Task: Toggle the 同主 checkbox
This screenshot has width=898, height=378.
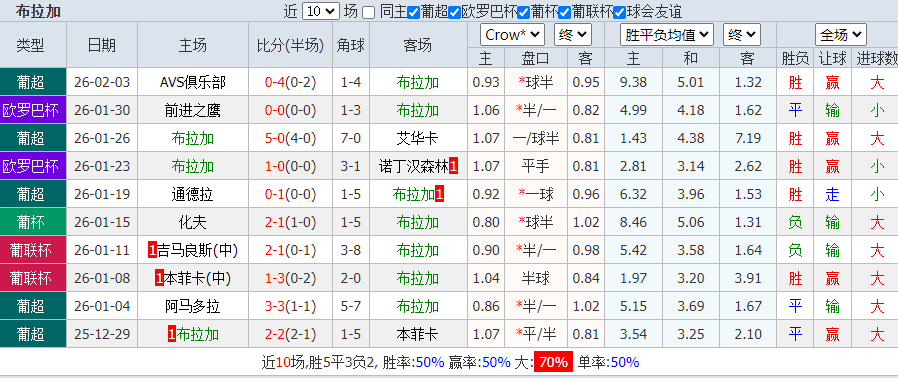Action: 369,12
